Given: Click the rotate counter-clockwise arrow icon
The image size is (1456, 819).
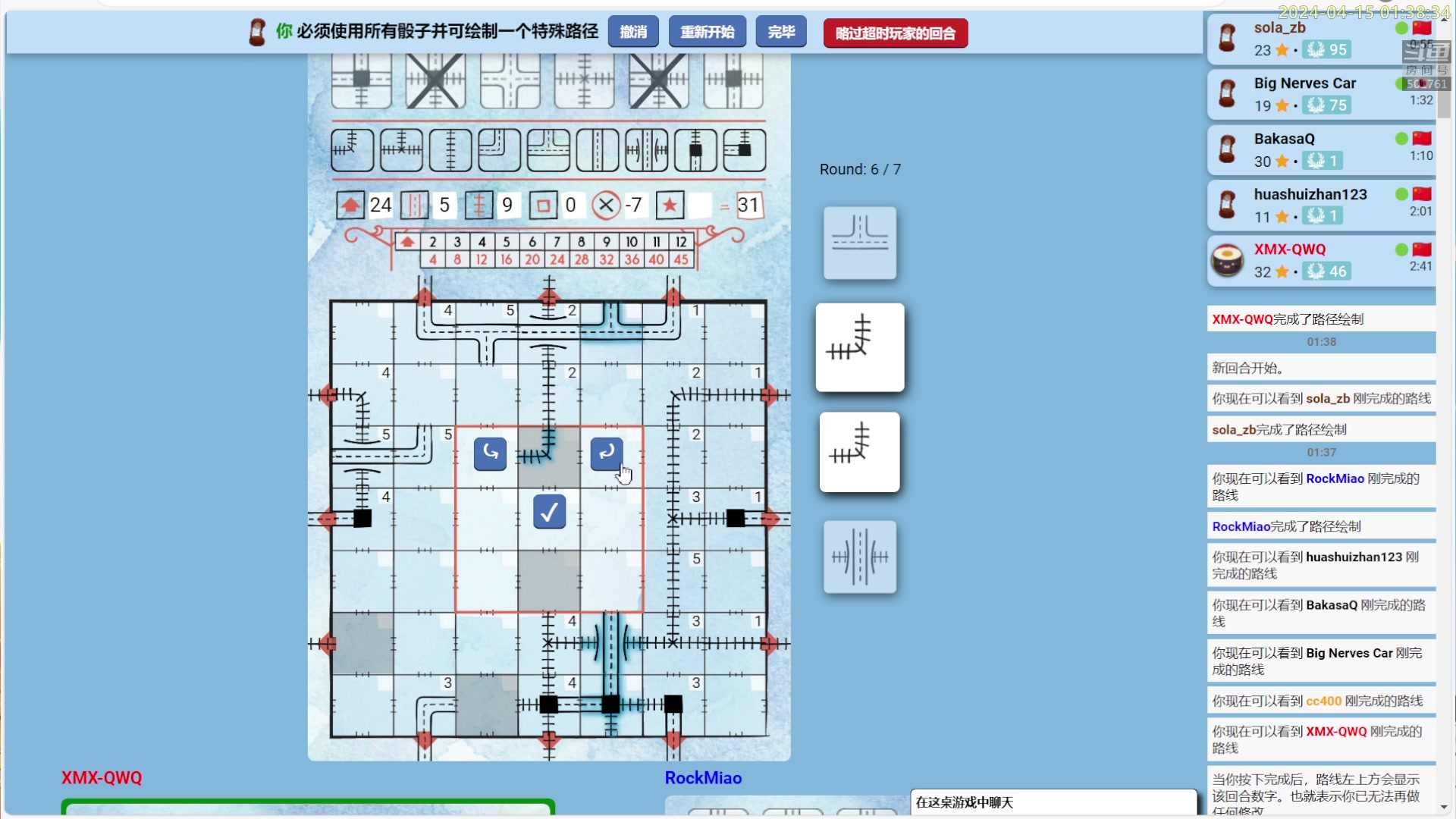Looking at the screenshot, I should pyautogui.click(x=490, y=453).
